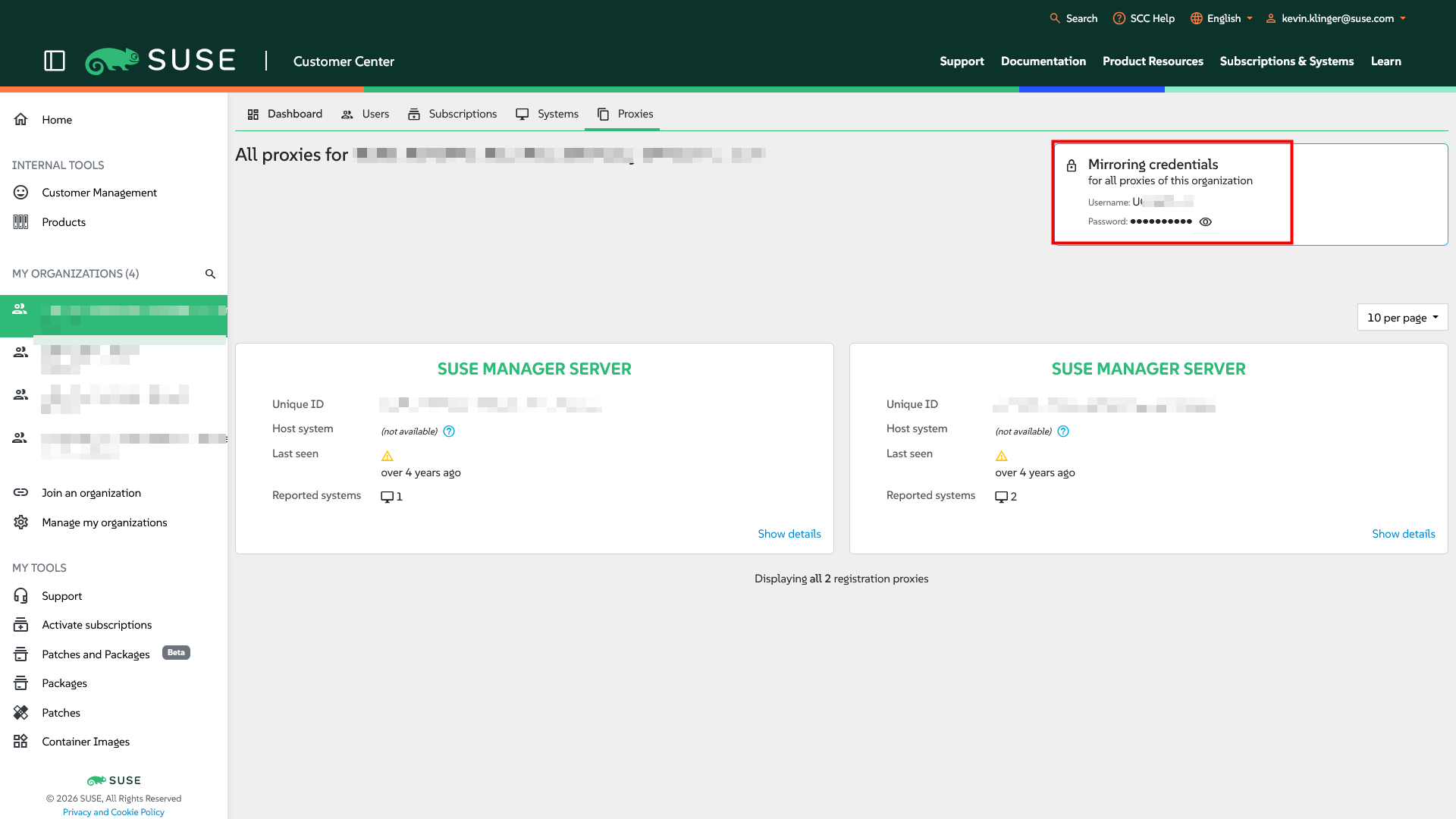Select the Proxies tab
This screenshot has height=819, width=1456.
[625, 114]
